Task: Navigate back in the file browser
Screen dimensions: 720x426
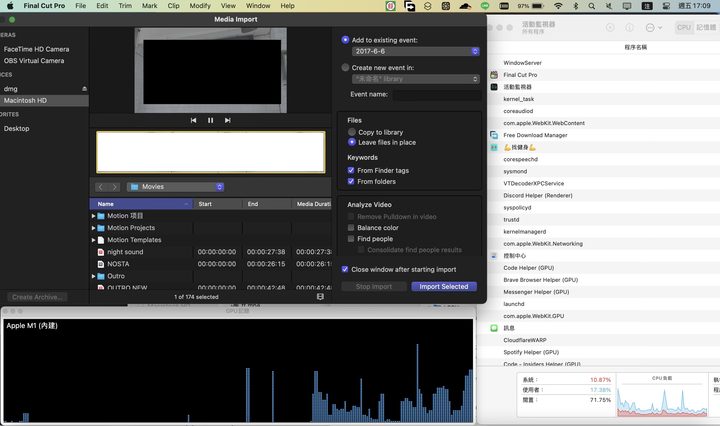Action: (101, 187)
